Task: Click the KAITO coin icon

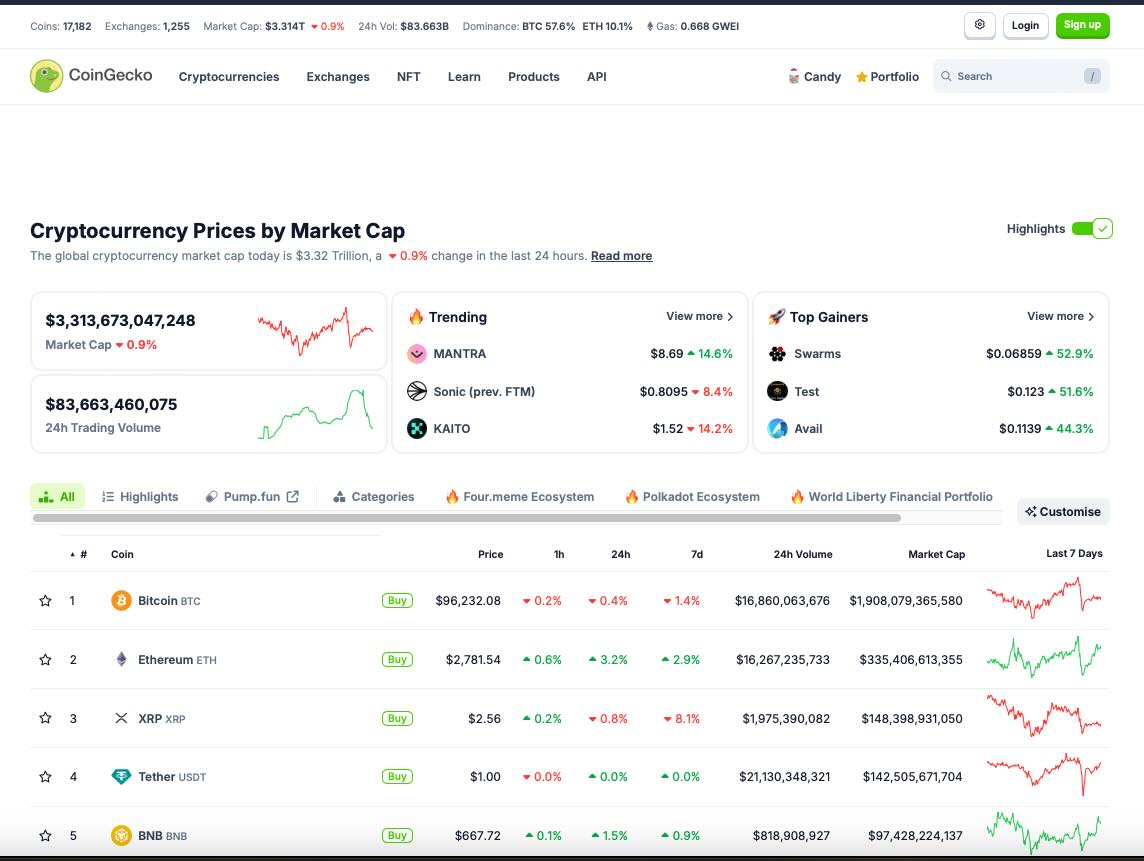Action: pyautogui.click(x=417, y=428)
